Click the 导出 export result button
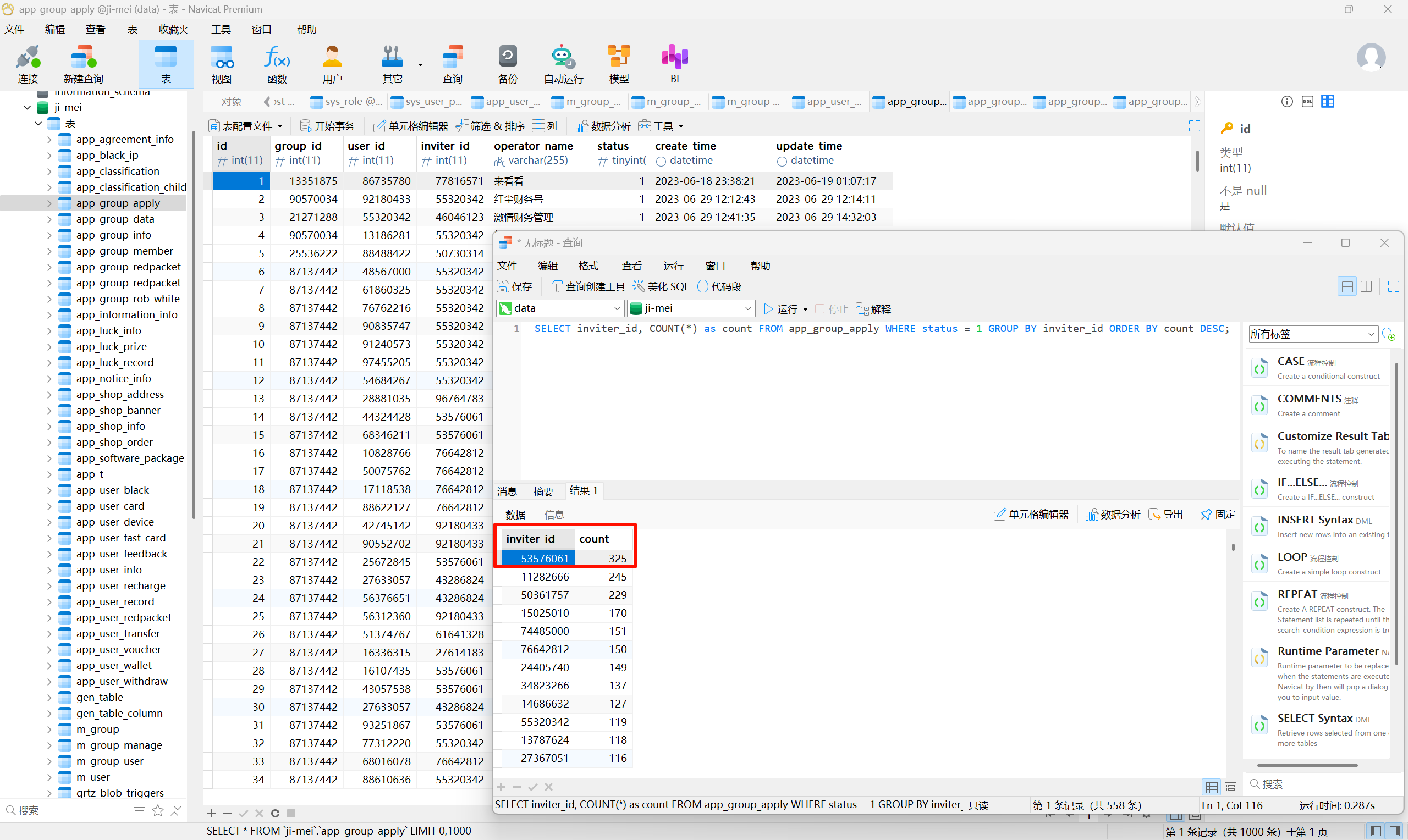 (1165, 514)
